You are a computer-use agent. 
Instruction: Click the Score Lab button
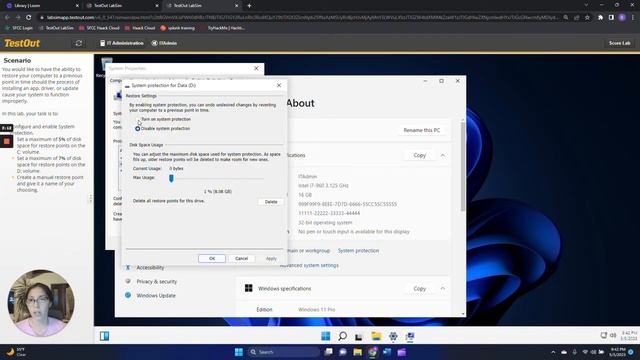pos(619,43)
